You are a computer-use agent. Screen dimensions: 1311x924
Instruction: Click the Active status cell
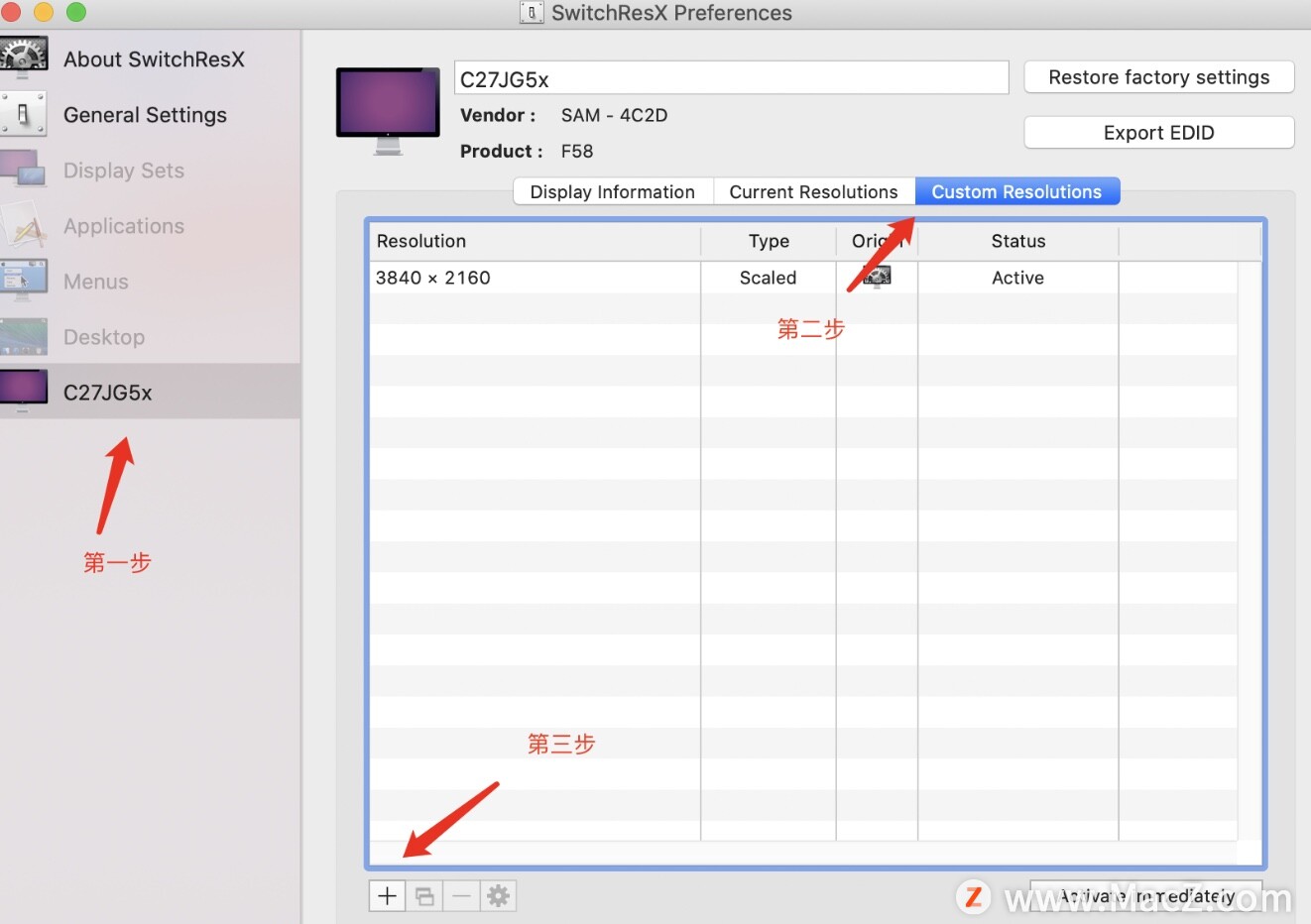[1018, 278]
